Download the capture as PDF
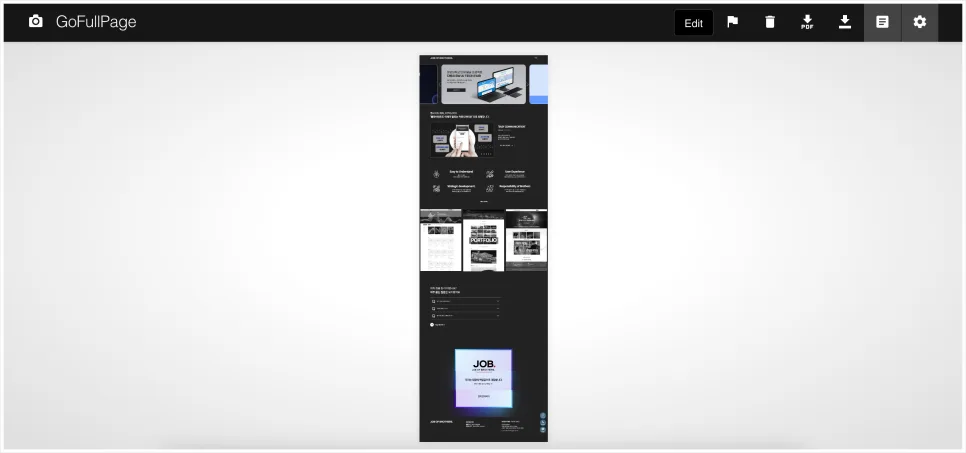966x453 pixels. pyautogui.click(x=807, y=23)
